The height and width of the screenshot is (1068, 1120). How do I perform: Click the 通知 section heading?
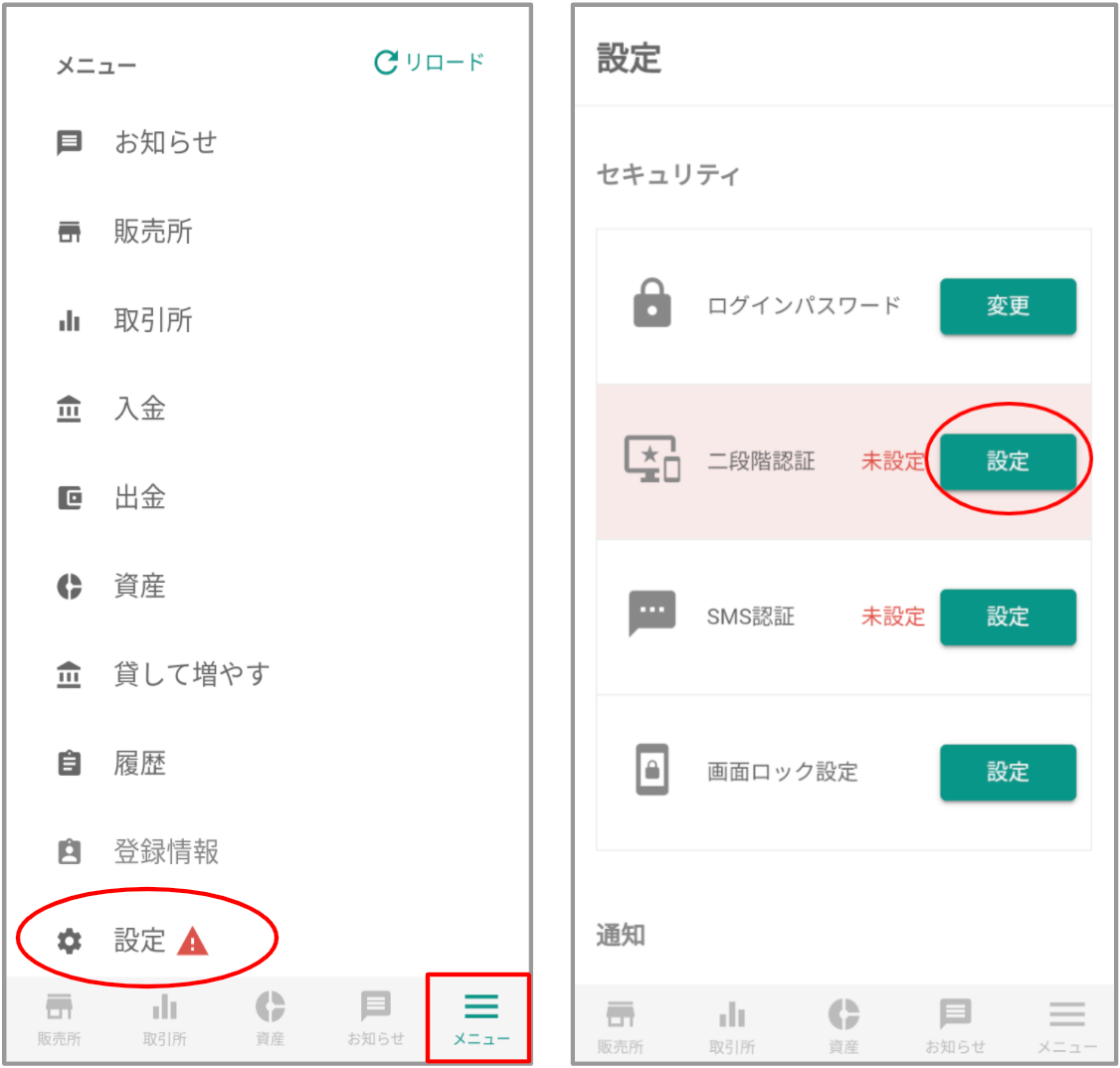(x=621, y=935)
